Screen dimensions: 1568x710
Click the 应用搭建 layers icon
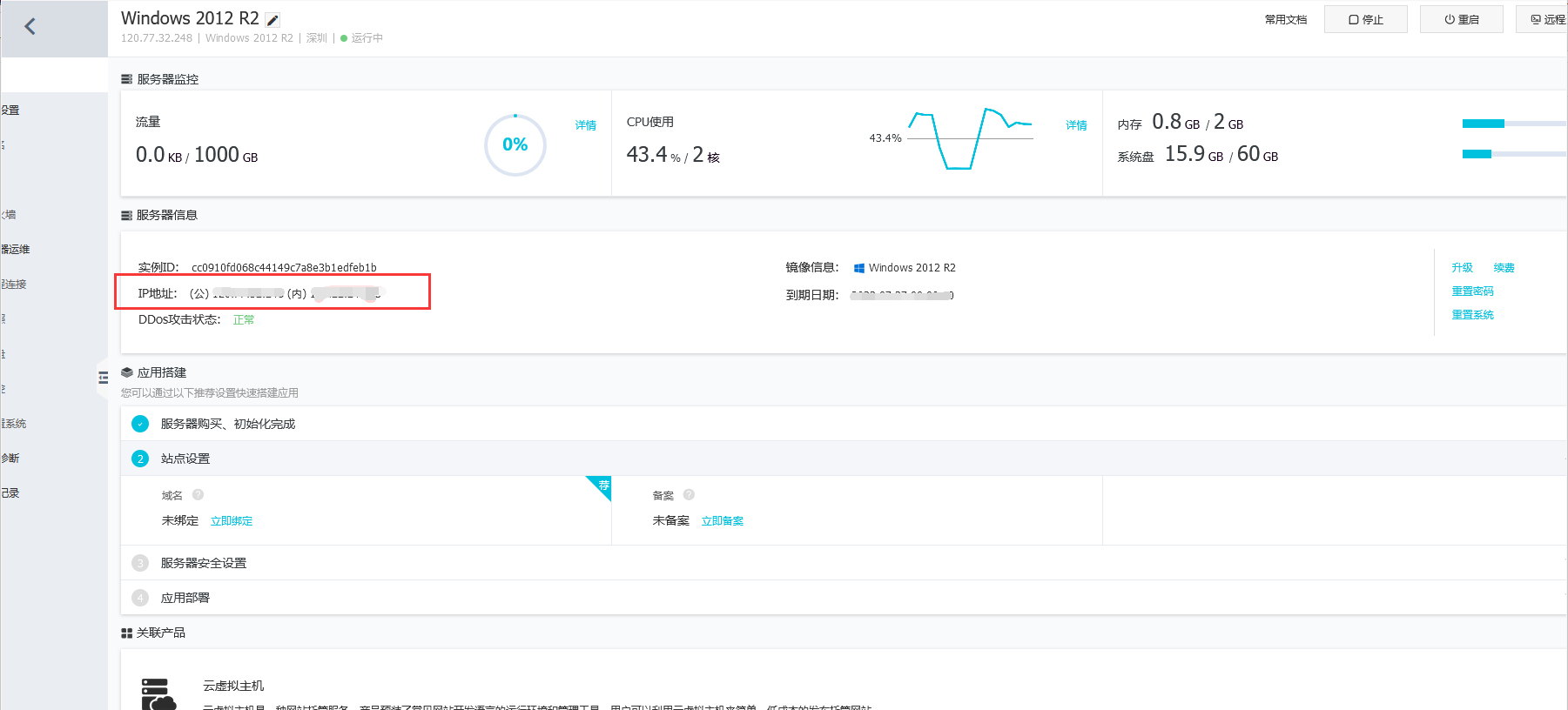(x=126, y=372)
